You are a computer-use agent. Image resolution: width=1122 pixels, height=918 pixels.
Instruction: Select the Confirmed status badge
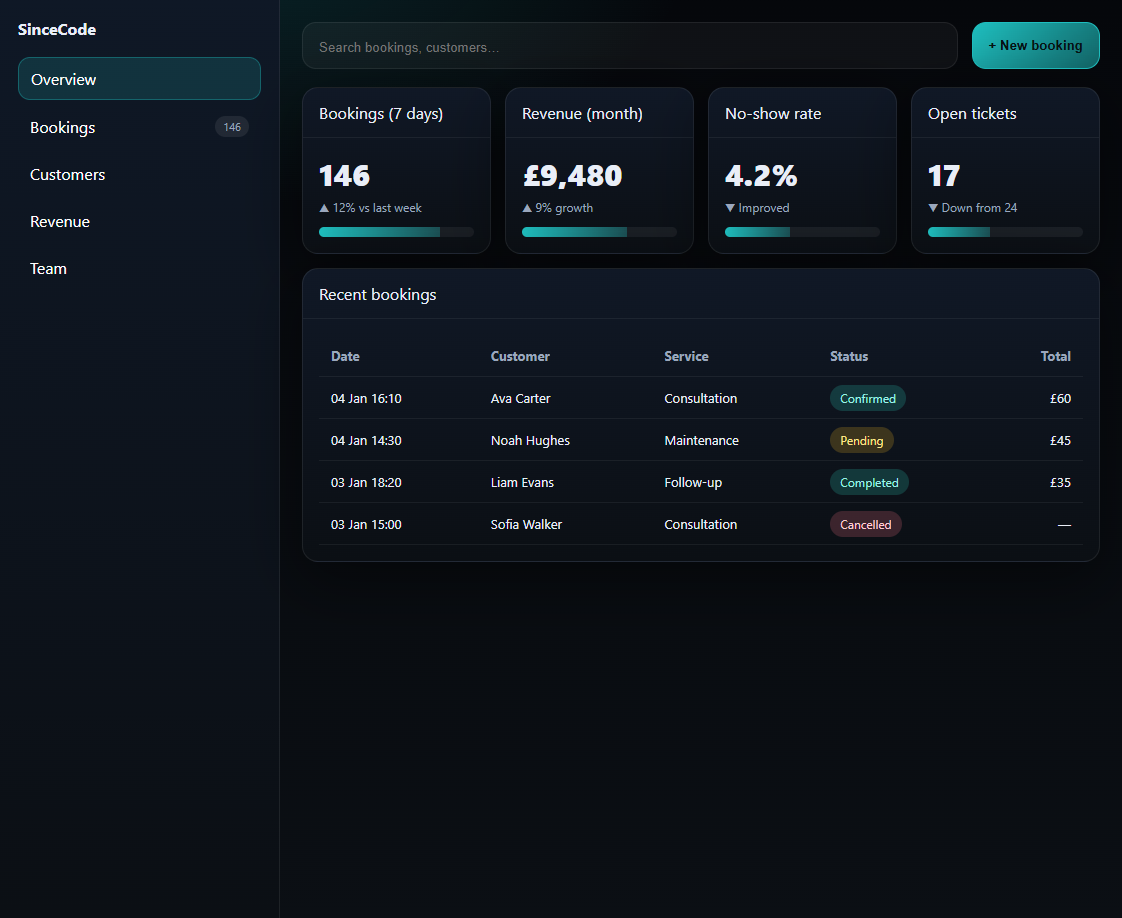(867, 398)
